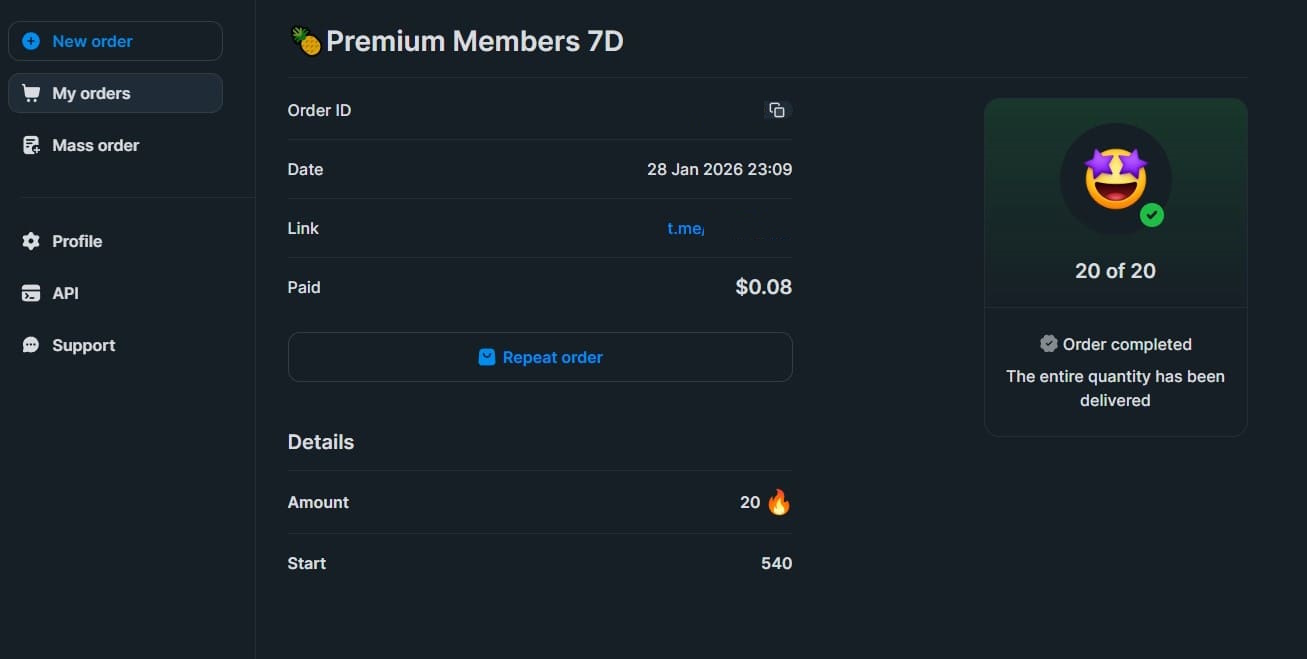Image resolution: width=1307 pixels, height=659 pixels.
Task: Go to the Mass order page
Action: coord(95,145)
